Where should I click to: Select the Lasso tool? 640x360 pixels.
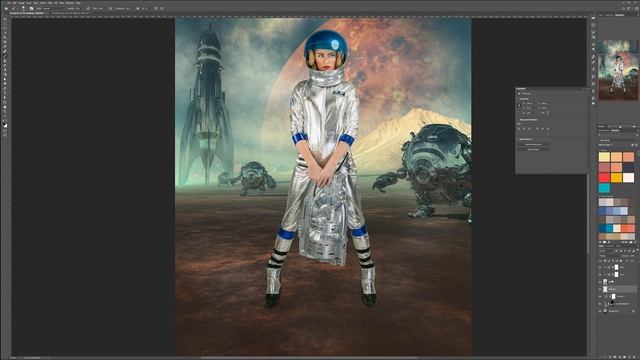pos(5,28)
